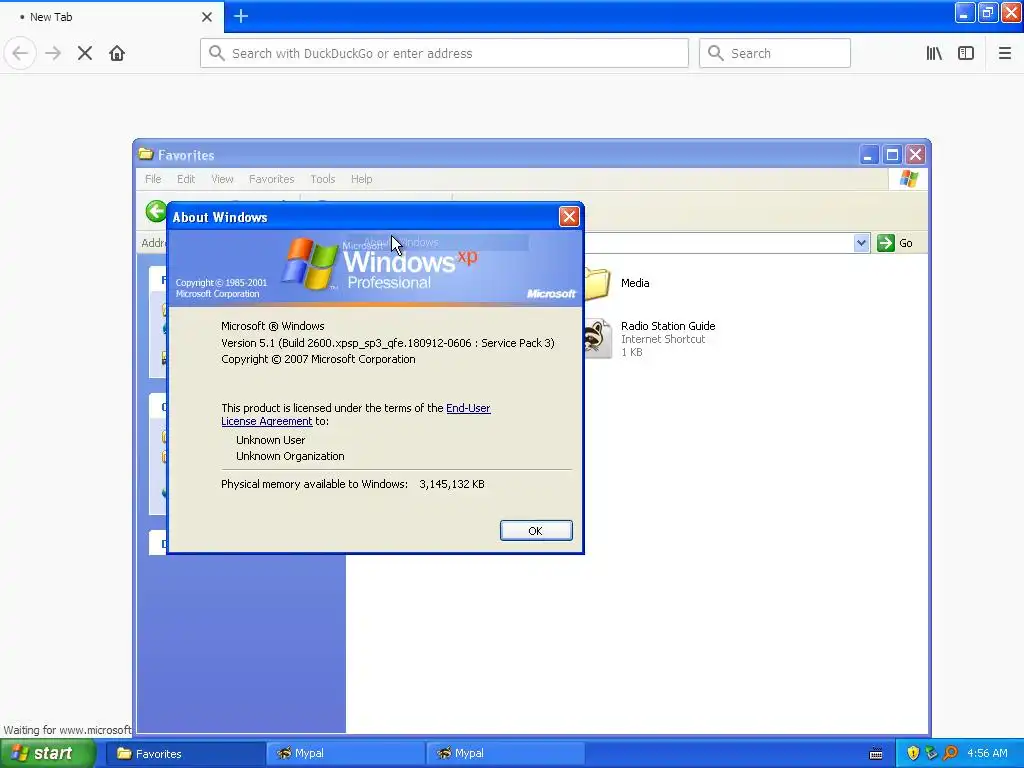Click the taskbar clock 4:56 AM
This screenshot has height=768, width=1024.
click(x=987, y=754)
